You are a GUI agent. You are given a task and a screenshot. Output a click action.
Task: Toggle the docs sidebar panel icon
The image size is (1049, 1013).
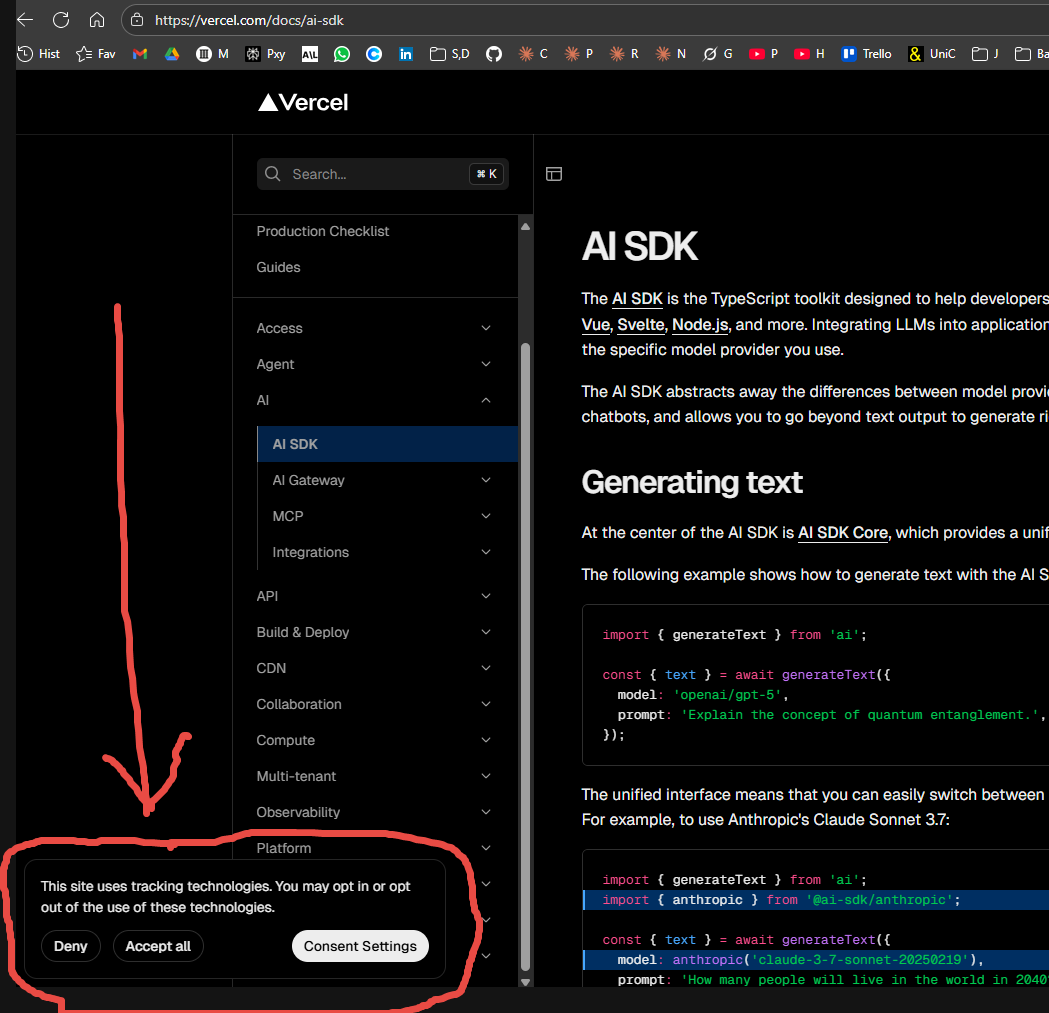coord(554,174)
